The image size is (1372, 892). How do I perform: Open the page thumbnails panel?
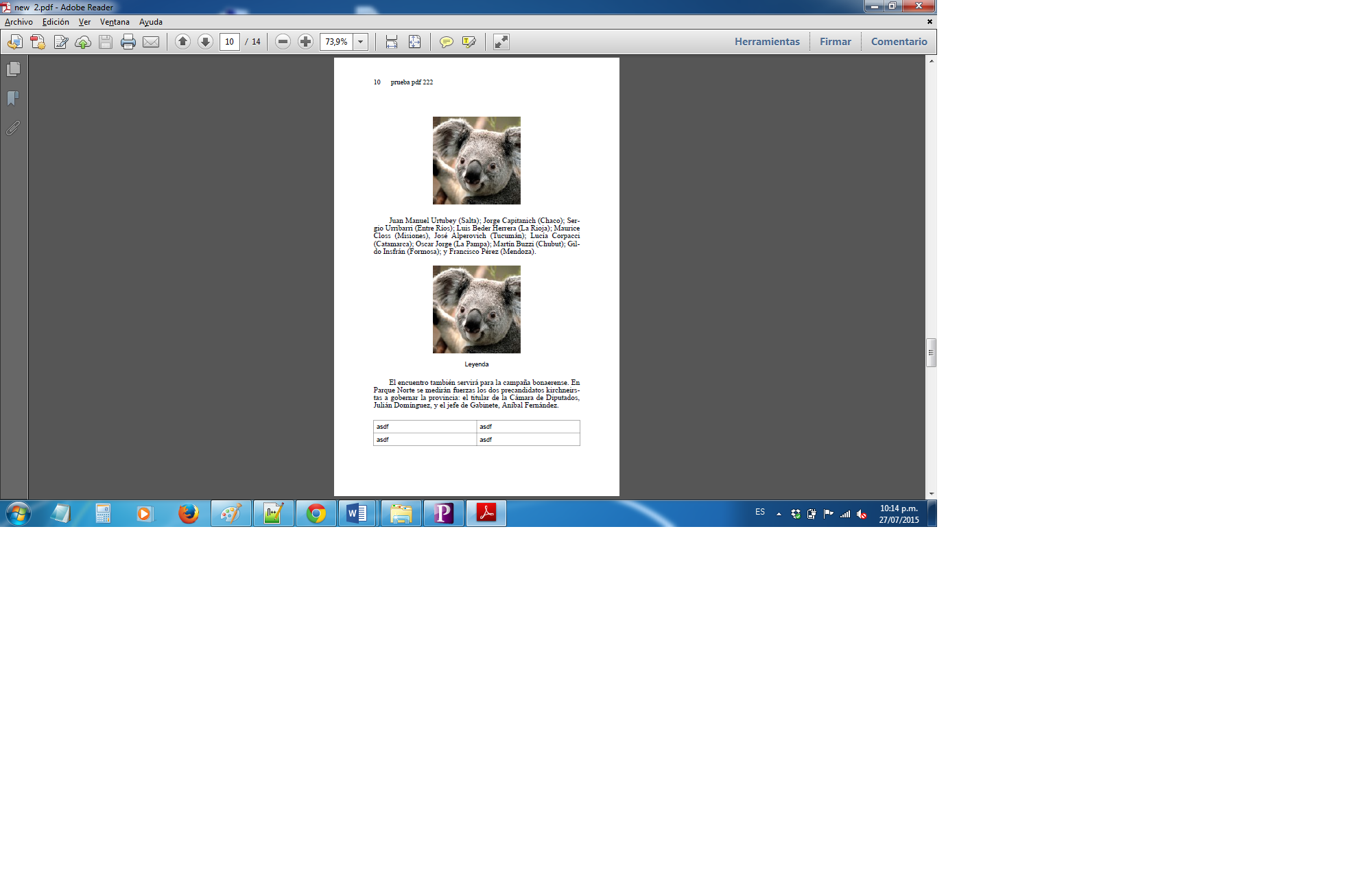click(13, 69)
